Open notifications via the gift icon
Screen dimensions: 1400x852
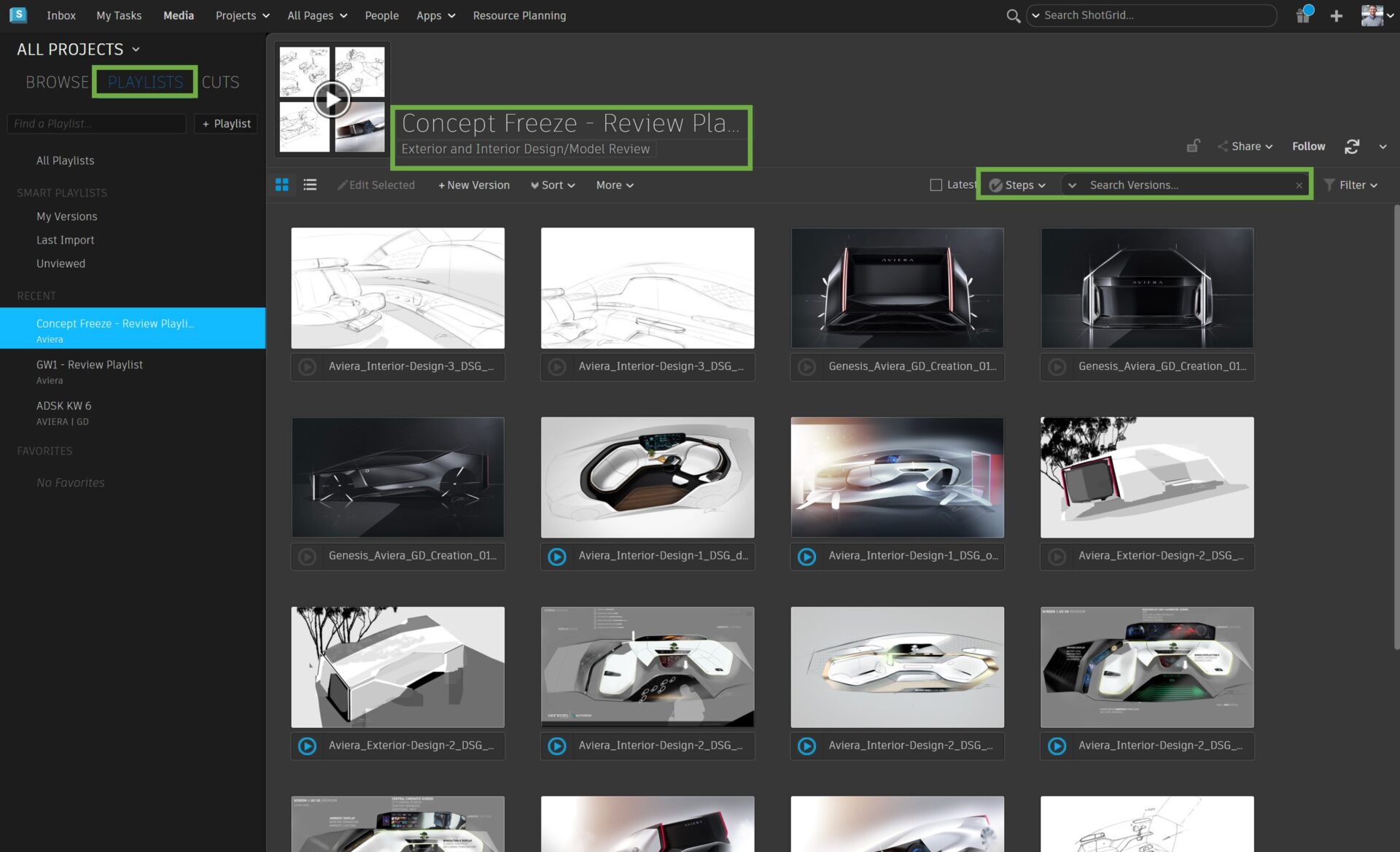1303,15
